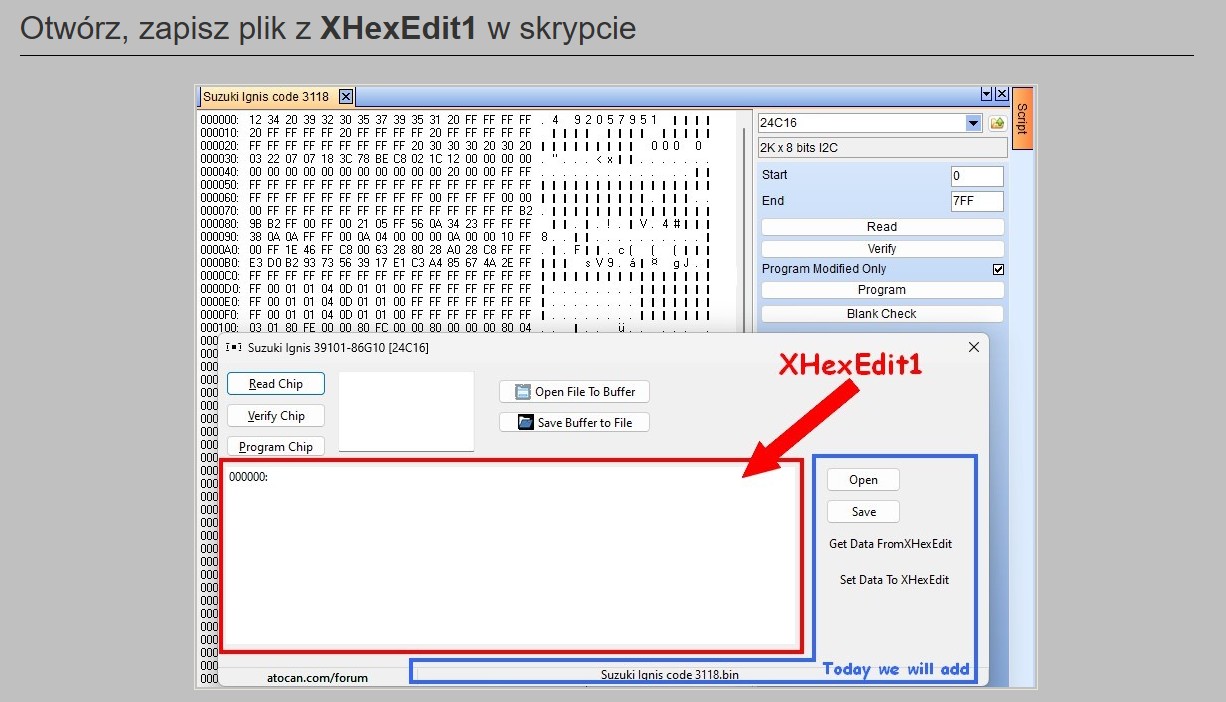1226x702 pixels.
Task: Click the Blank Check button
Action: pos(881,314)
